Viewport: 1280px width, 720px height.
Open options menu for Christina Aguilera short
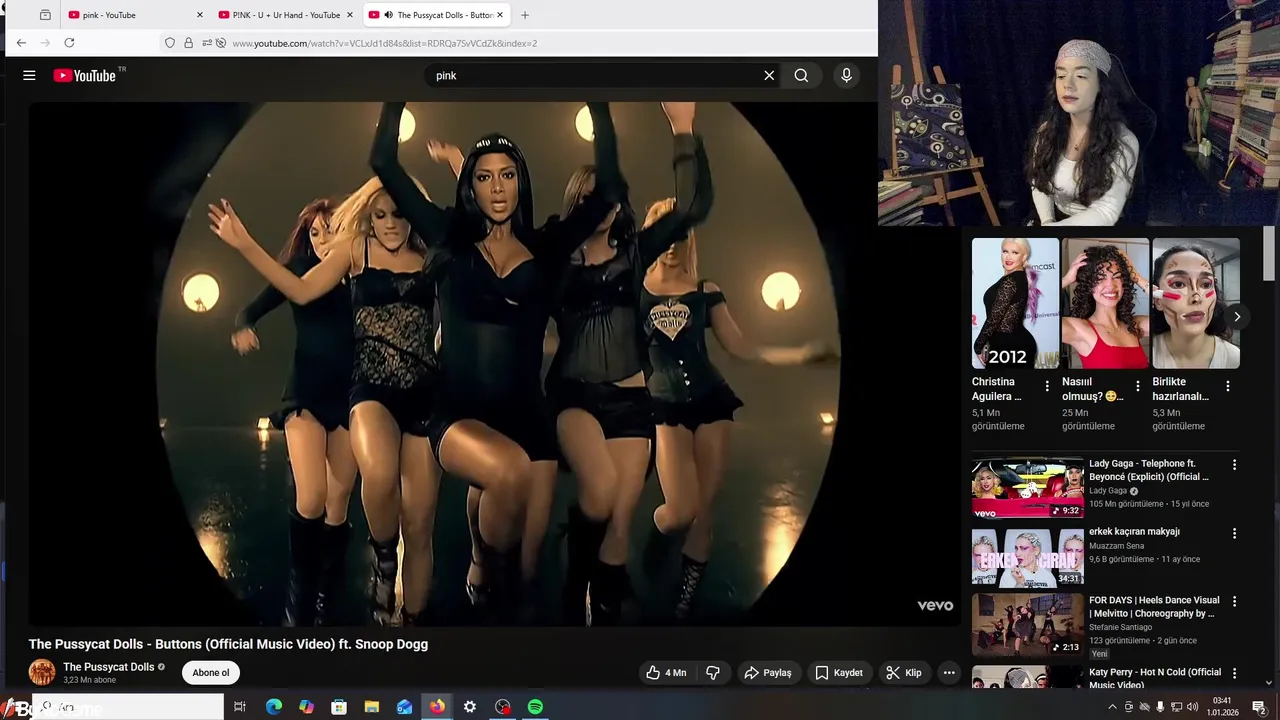coord(1047,386)
